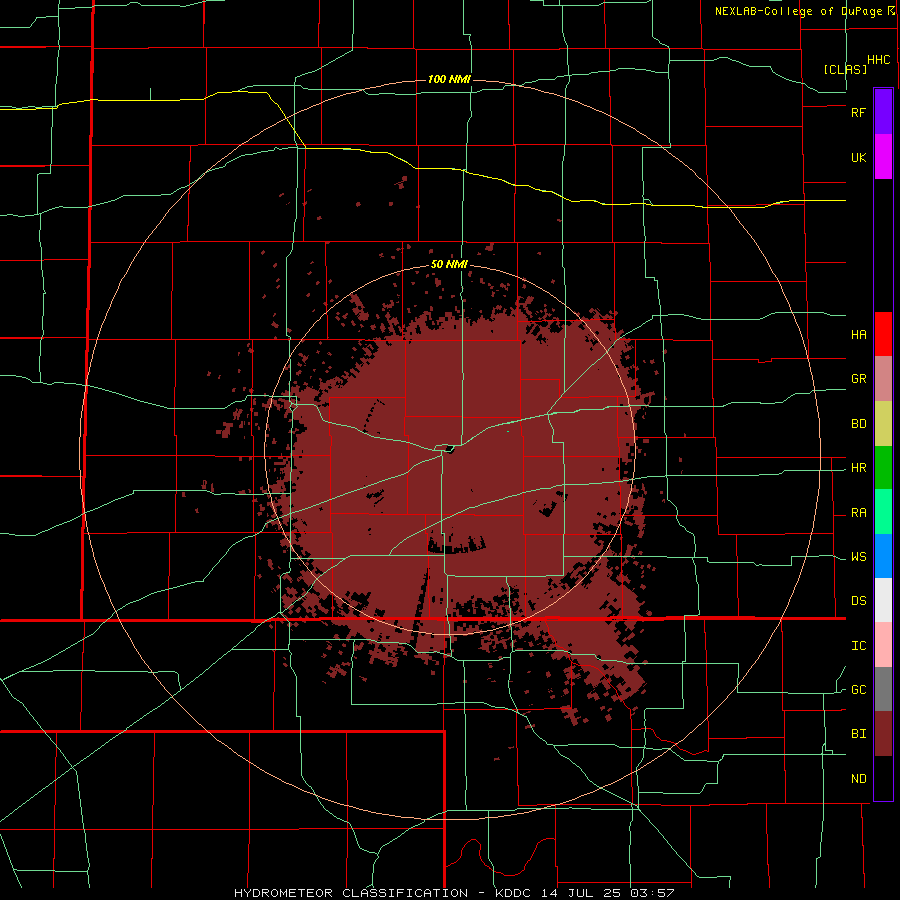Click the IC light pink legend swatch

(883, 645)
